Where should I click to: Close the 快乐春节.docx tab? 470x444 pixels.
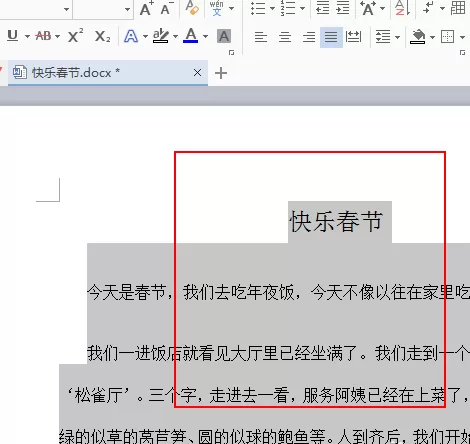coord(197,72)
